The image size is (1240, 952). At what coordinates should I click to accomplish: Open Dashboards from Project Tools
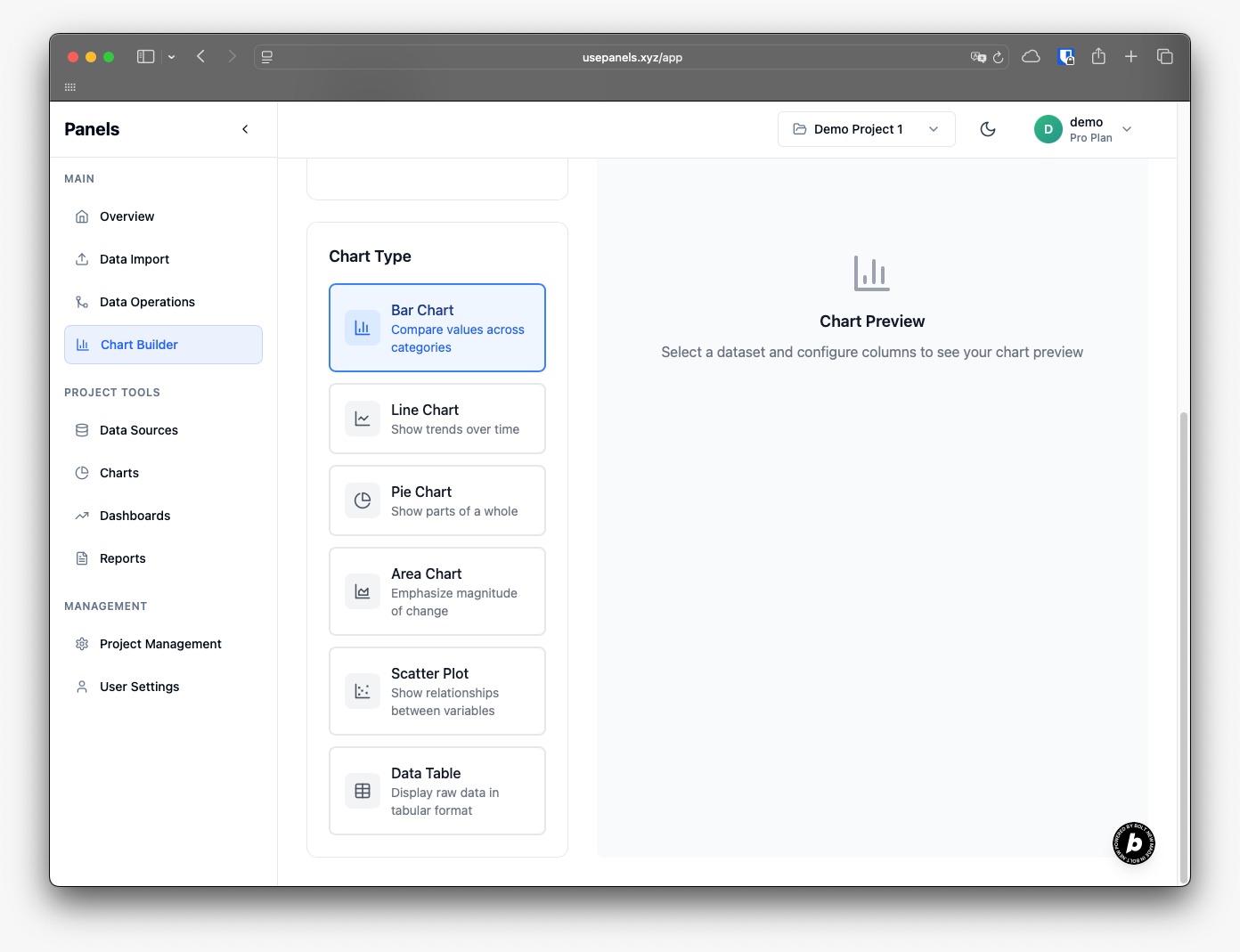pos(164,516)
